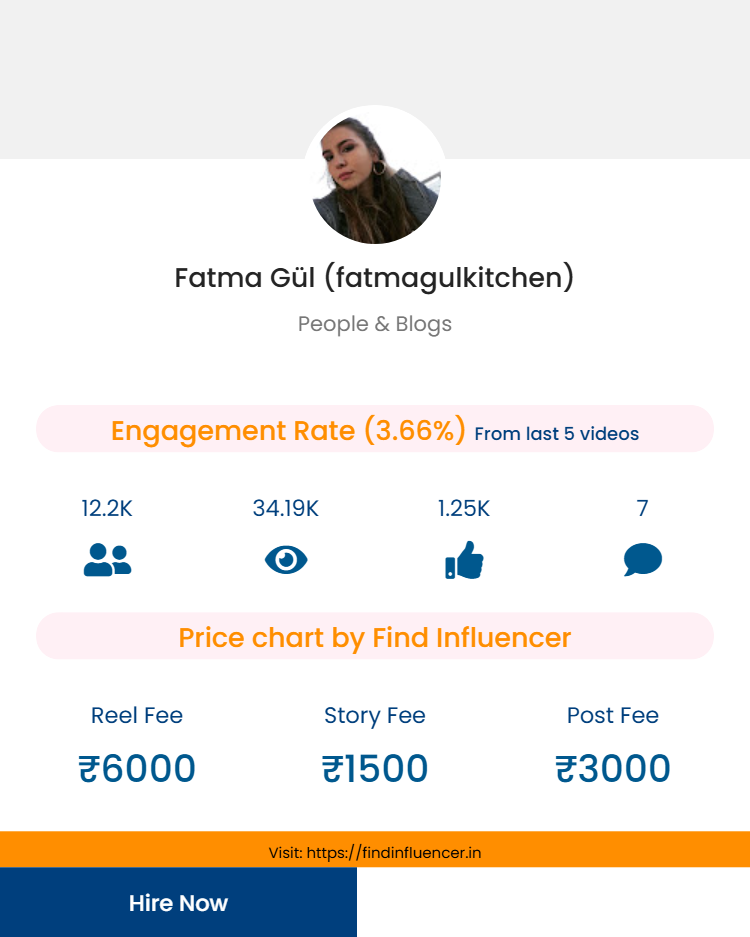Click the ₹1500 story price
Image resolution: width=750 pixels, height=937 pixels.
click(375, 769)
